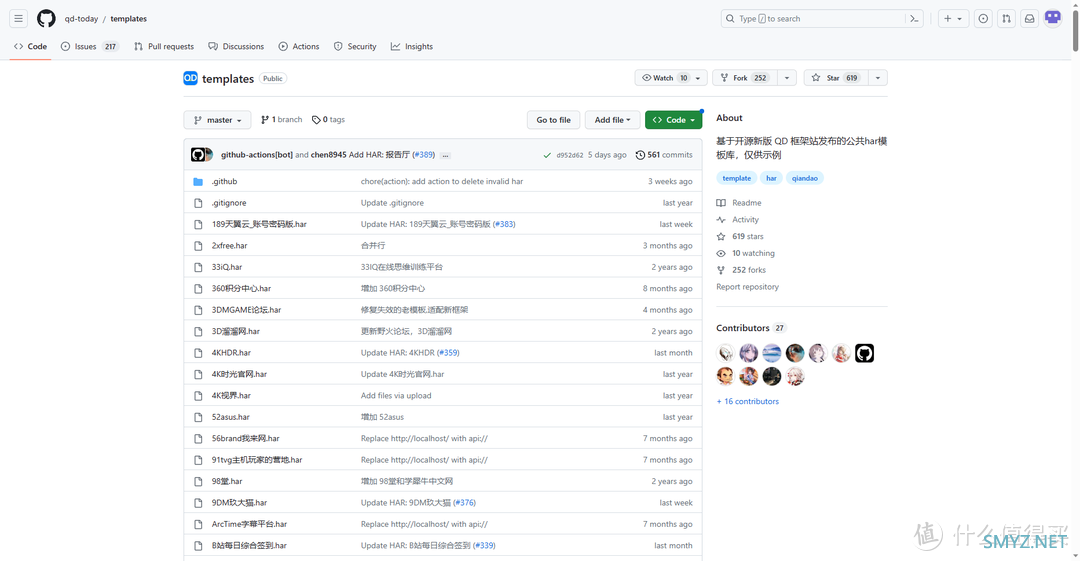Open the green Code dropdown

(x=674, y=120)
